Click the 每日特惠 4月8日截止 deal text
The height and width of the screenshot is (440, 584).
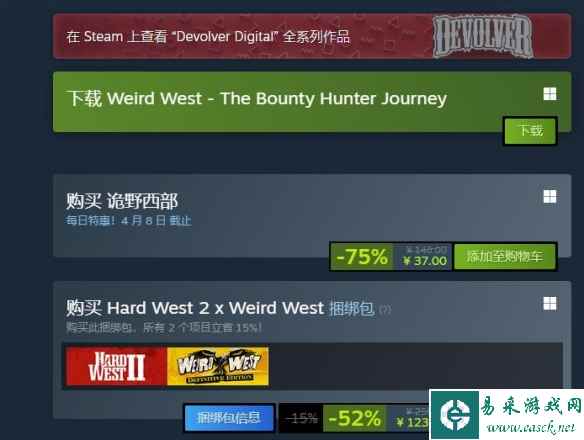click(128, 221)
